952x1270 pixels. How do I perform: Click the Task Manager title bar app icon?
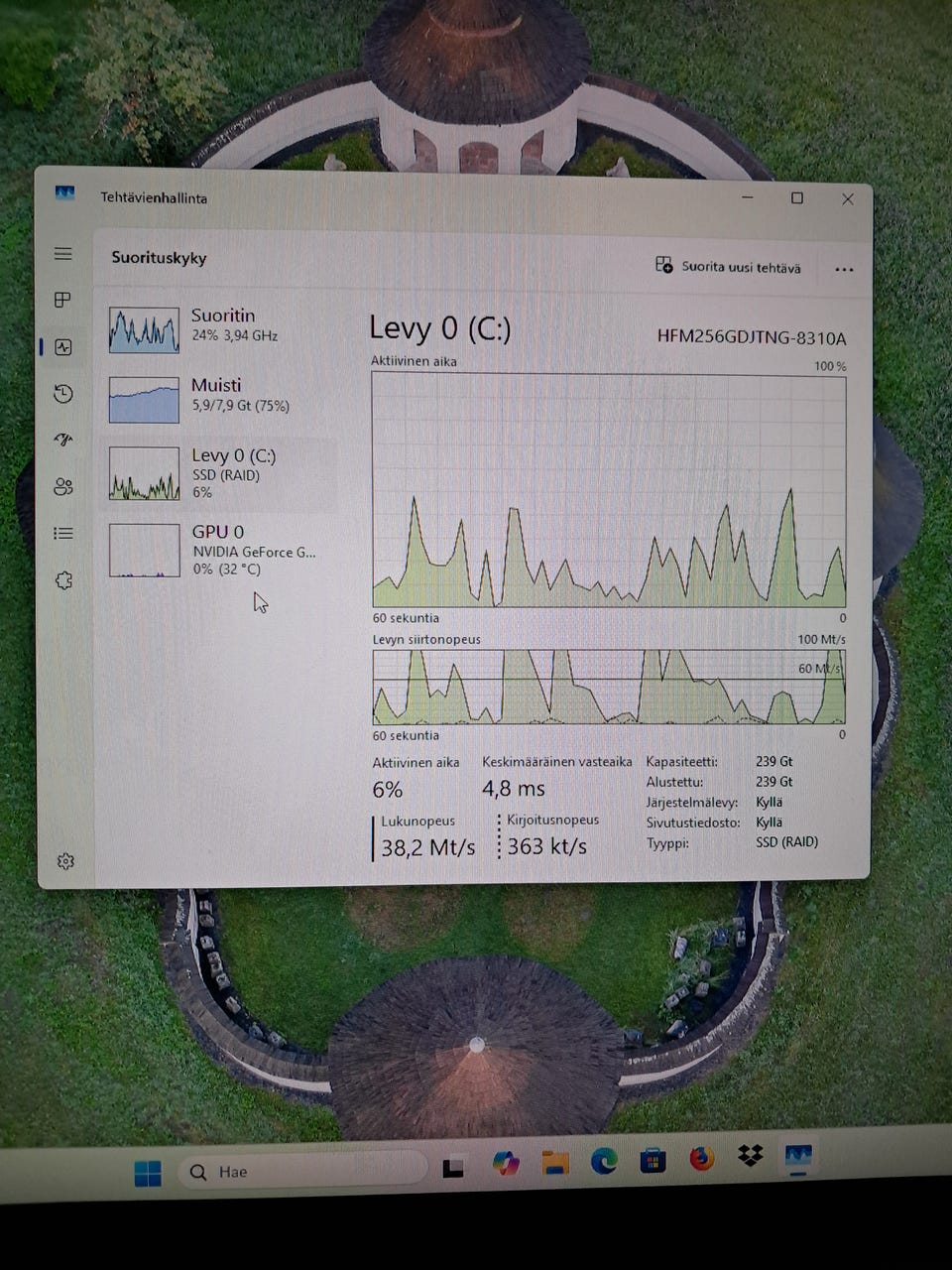[64, 194]
